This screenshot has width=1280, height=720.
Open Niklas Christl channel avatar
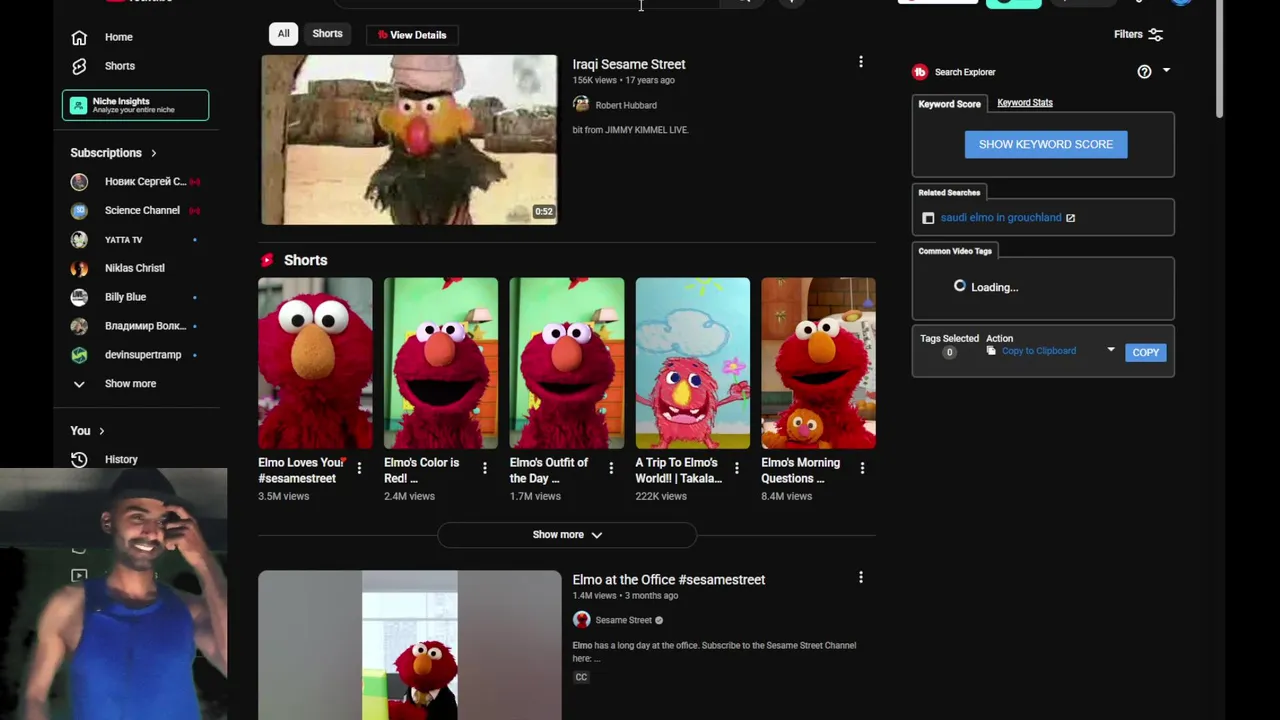79,268
